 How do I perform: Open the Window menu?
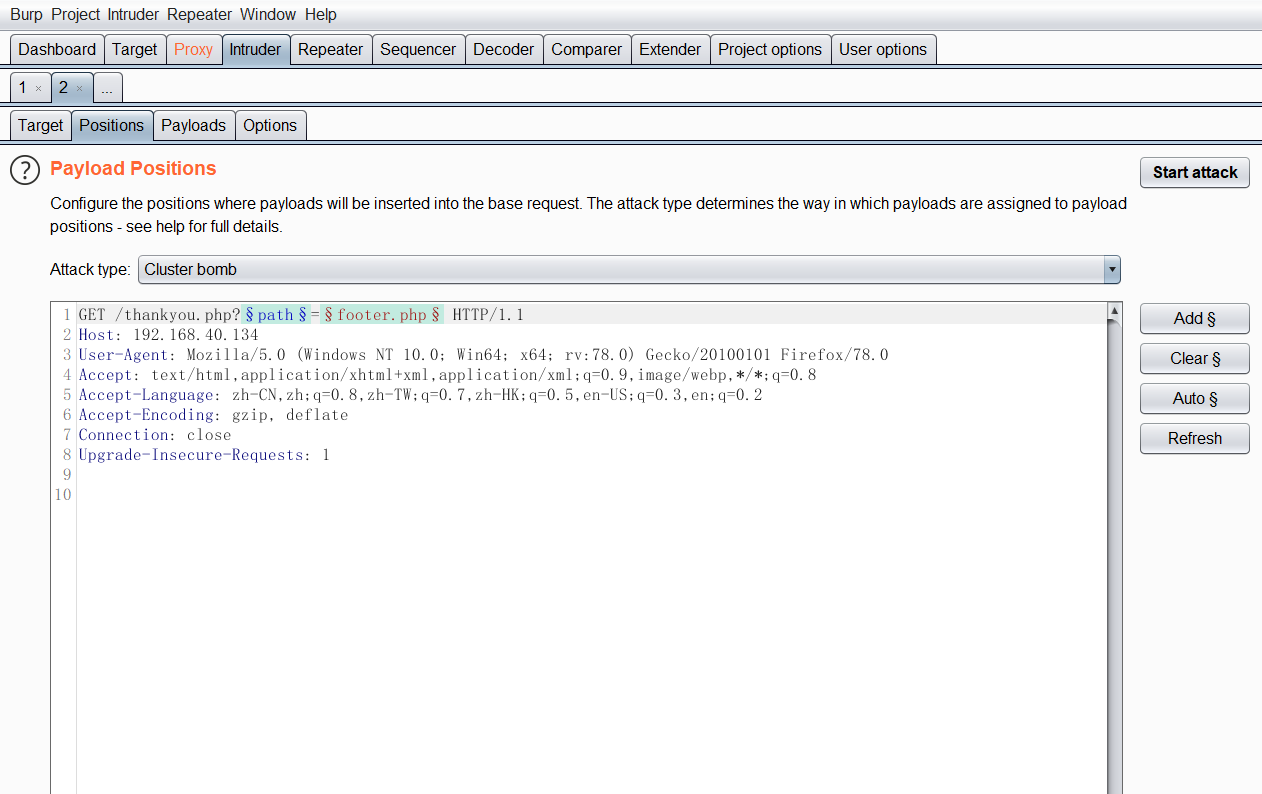(x=268, y=14)
